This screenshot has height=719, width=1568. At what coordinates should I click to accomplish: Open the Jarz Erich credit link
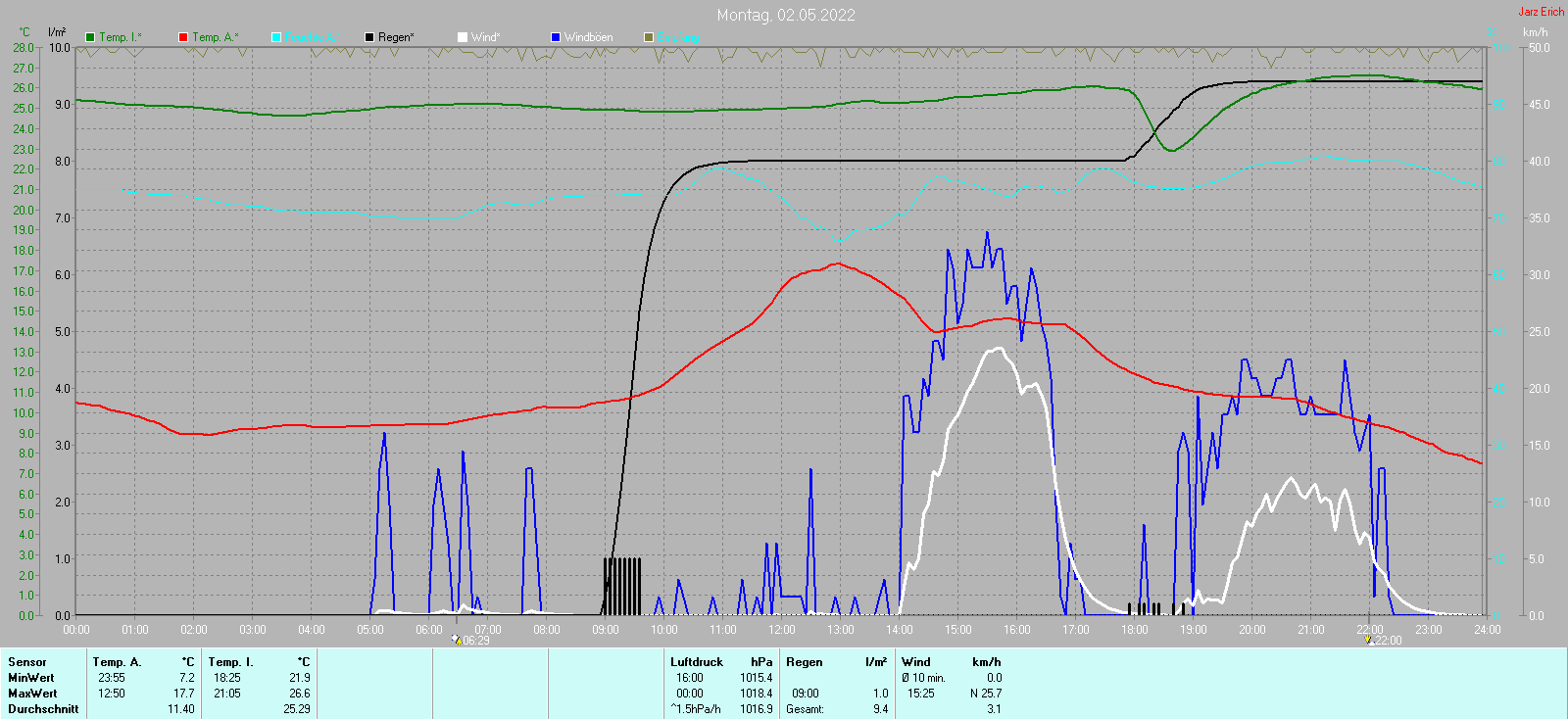tap(1541, 12)
